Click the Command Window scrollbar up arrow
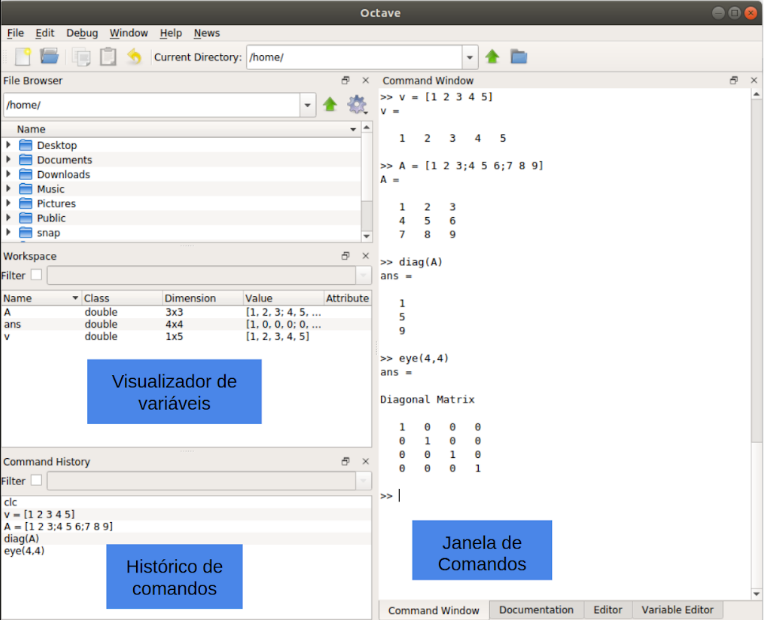The width and height of the screenshot is (764, 620). coord(756,94)
